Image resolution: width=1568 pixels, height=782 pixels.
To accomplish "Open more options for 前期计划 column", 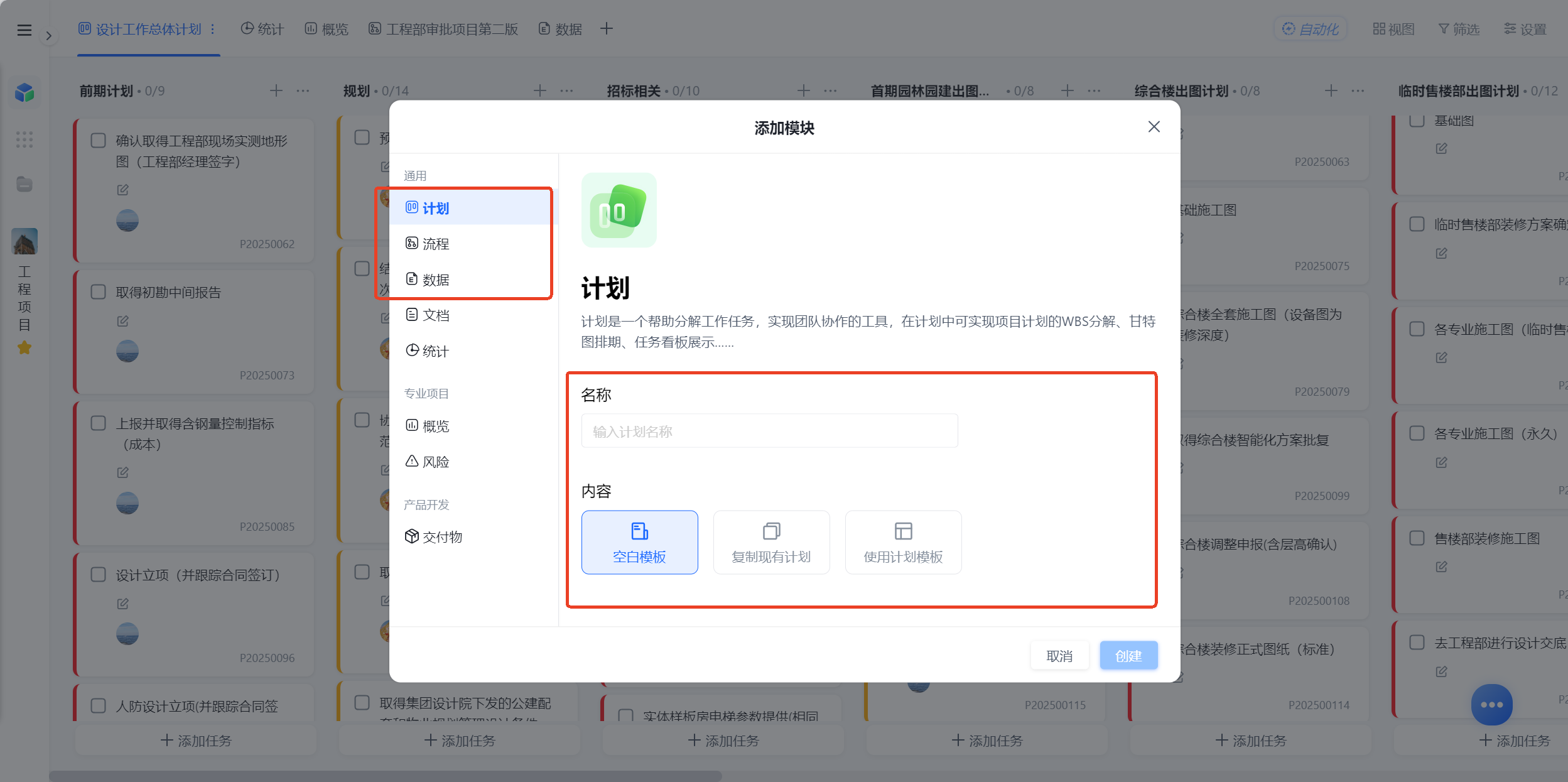I will [x=303, y=90].
